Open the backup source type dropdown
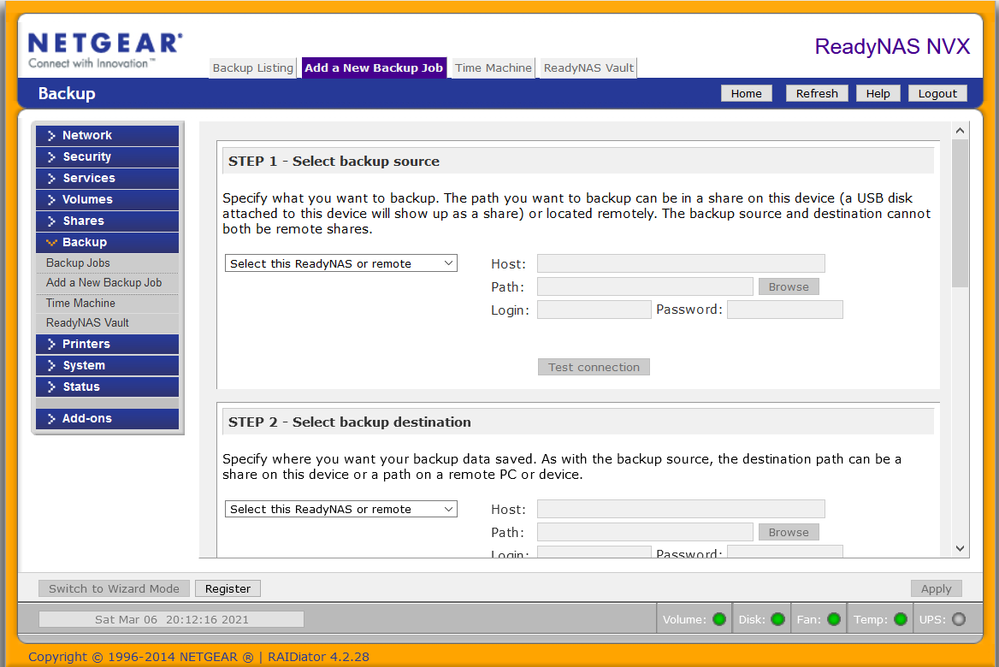The width and height of the screenshot is (999, 667). (x=340, y=264)
